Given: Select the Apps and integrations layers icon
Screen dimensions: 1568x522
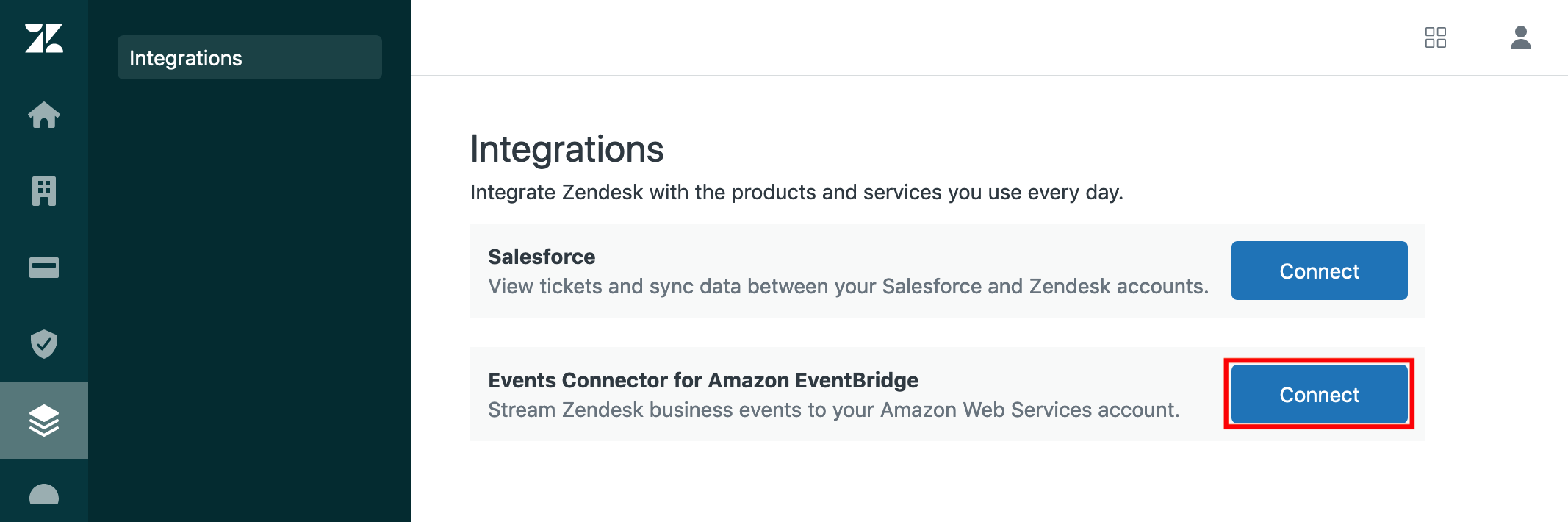Looking at the screenshot, I should click(44, 421).
